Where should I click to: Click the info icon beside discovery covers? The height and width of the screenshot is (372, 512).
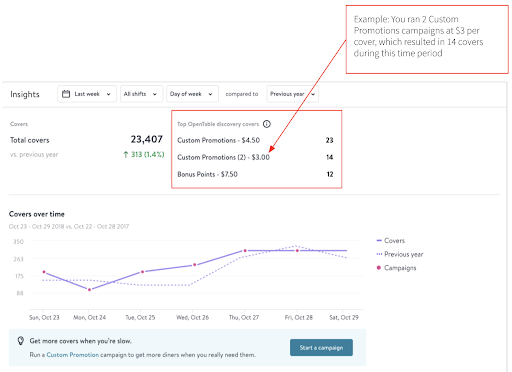click(x=267, y=124)
